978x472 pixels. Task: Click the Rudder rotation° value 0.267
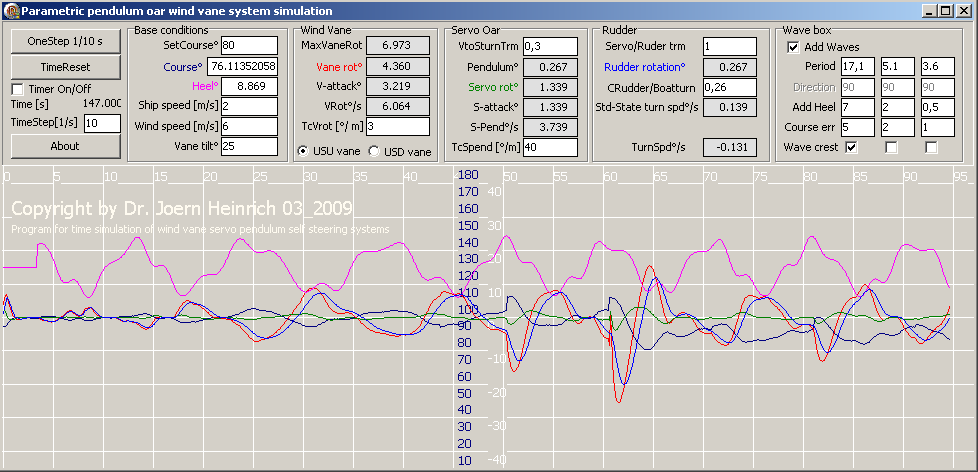(730, 67)
